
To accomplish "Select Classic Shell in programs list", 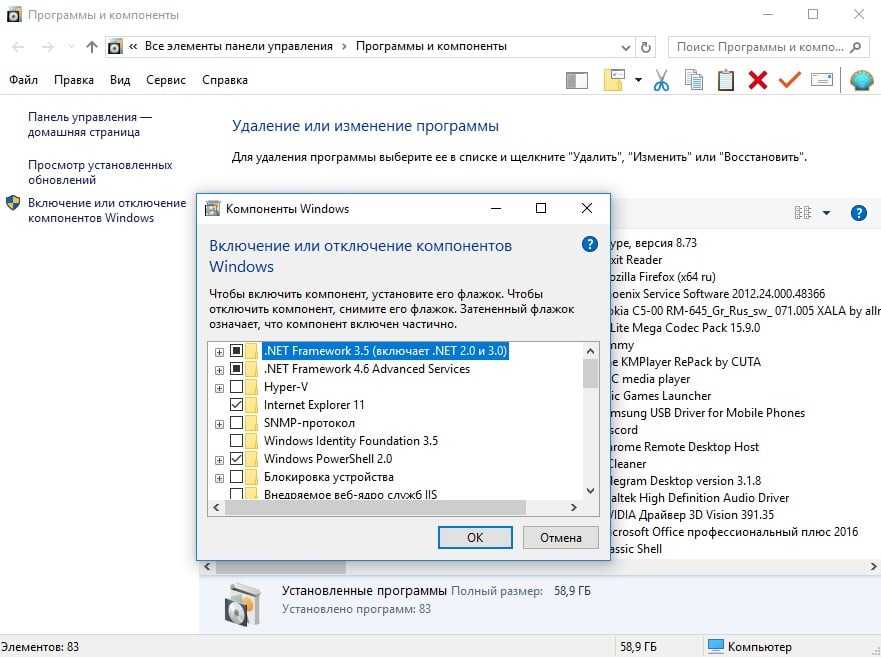I will [x=636, y=549].
